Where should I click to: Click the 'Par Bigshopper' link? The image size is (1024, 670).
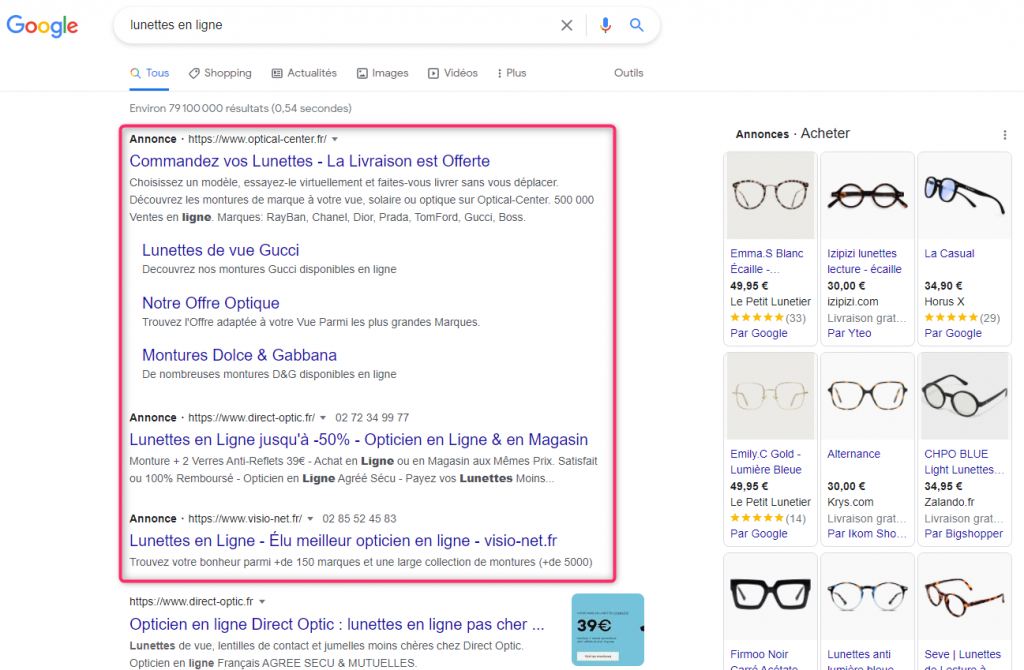click(963, 534)
